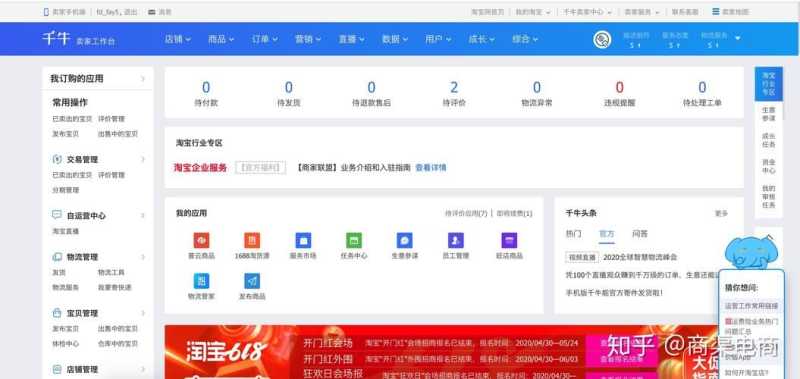
Task: Click the phone icon in top bar
Action: [x=46, y=12]
